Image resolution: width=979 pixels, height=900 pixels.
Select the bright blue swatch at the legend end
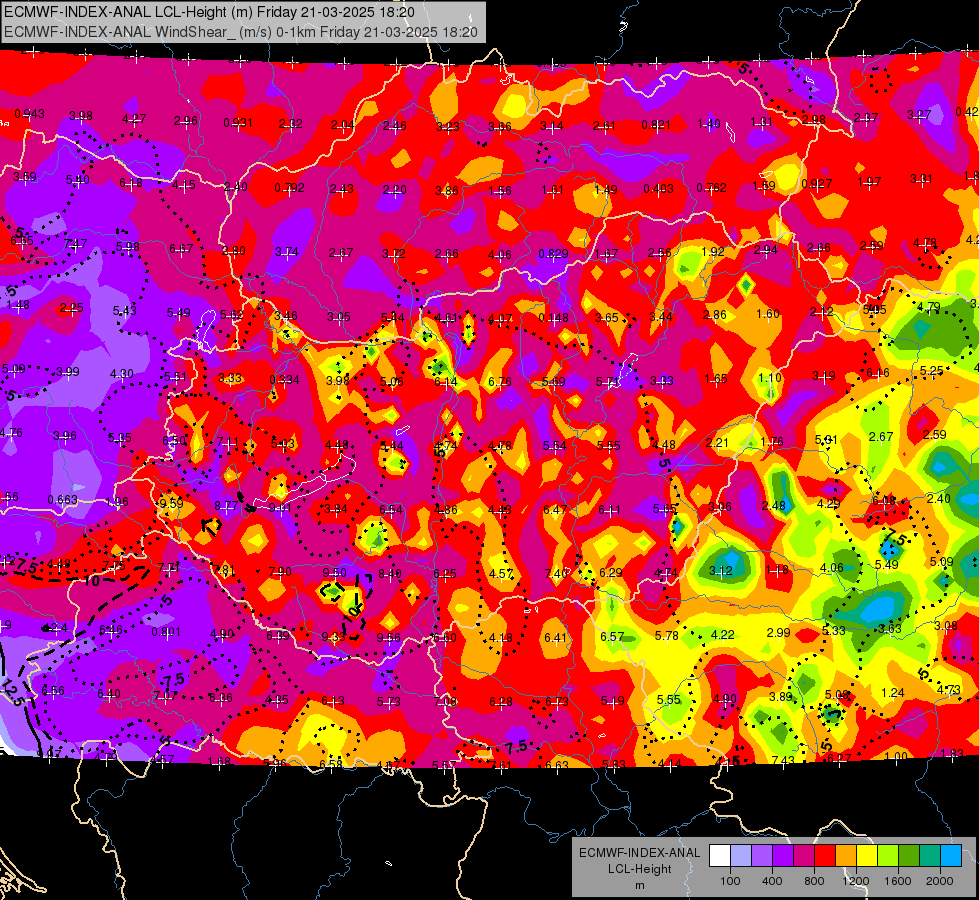click(x=951, y=856)
